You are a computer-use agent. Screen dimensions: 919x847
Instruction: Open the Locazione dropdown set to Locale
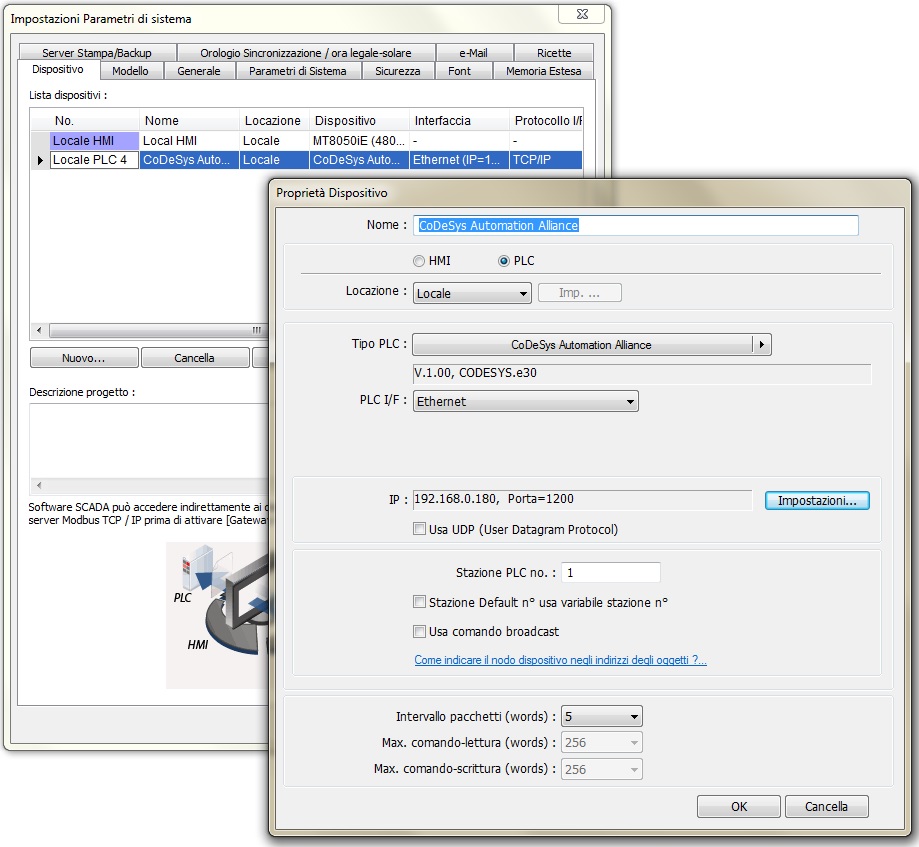pyautogui.click(x=472, y=293)
